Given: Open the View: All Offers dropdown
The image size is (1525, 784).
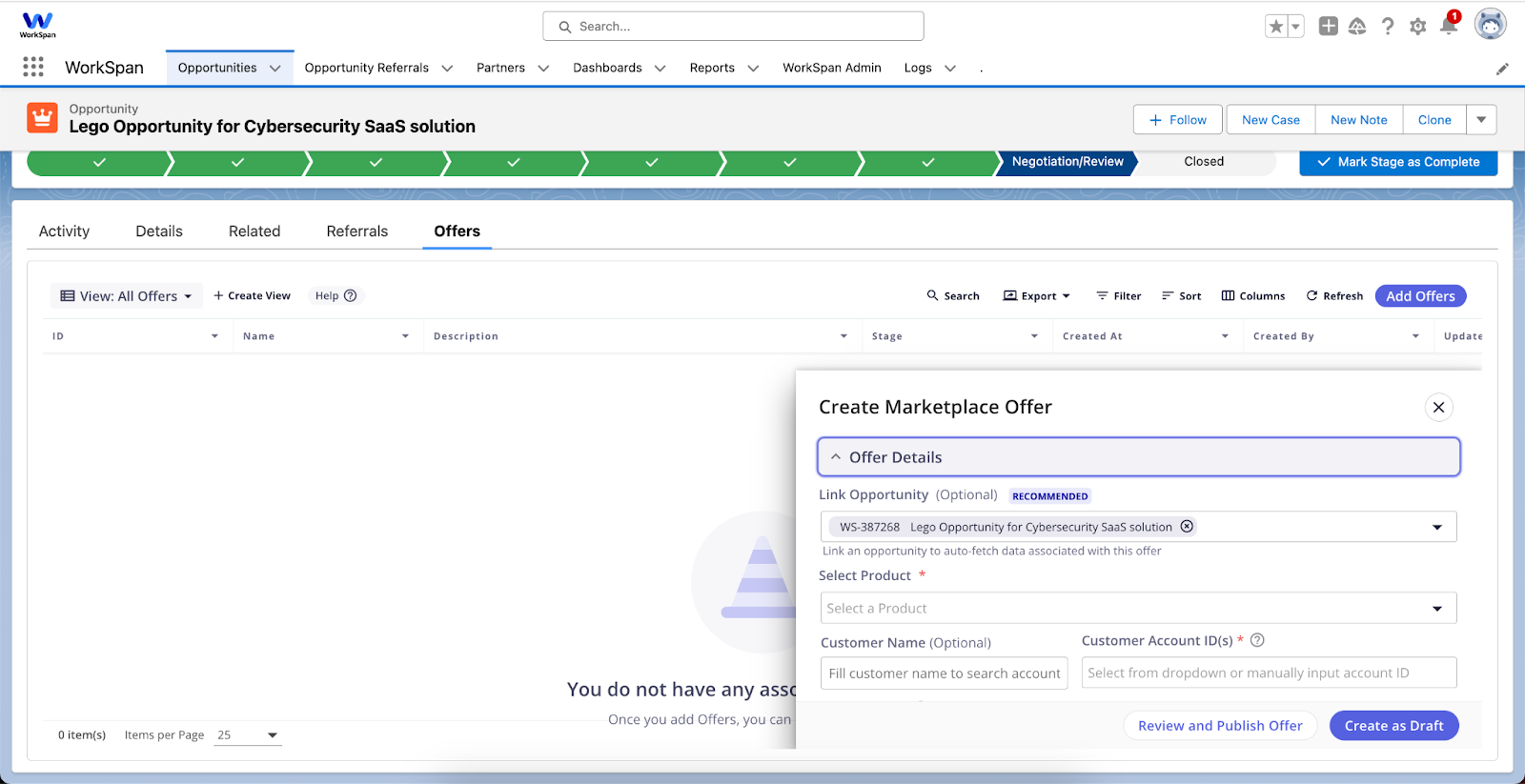Looking at the screenshot, I should (x=126, y=296).
